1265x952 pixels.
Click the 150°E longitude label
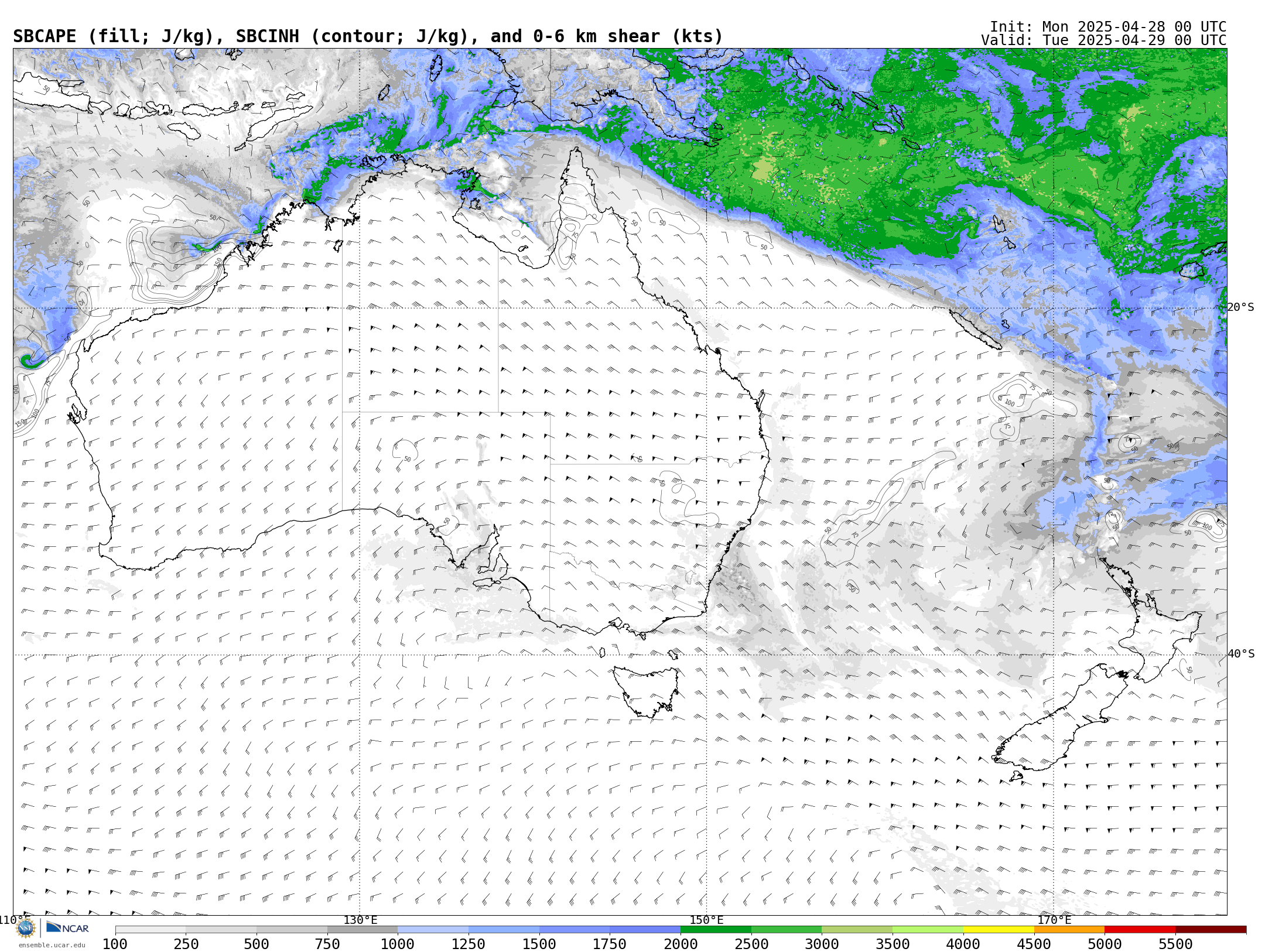pyautogui.click(x=707, y=920)
